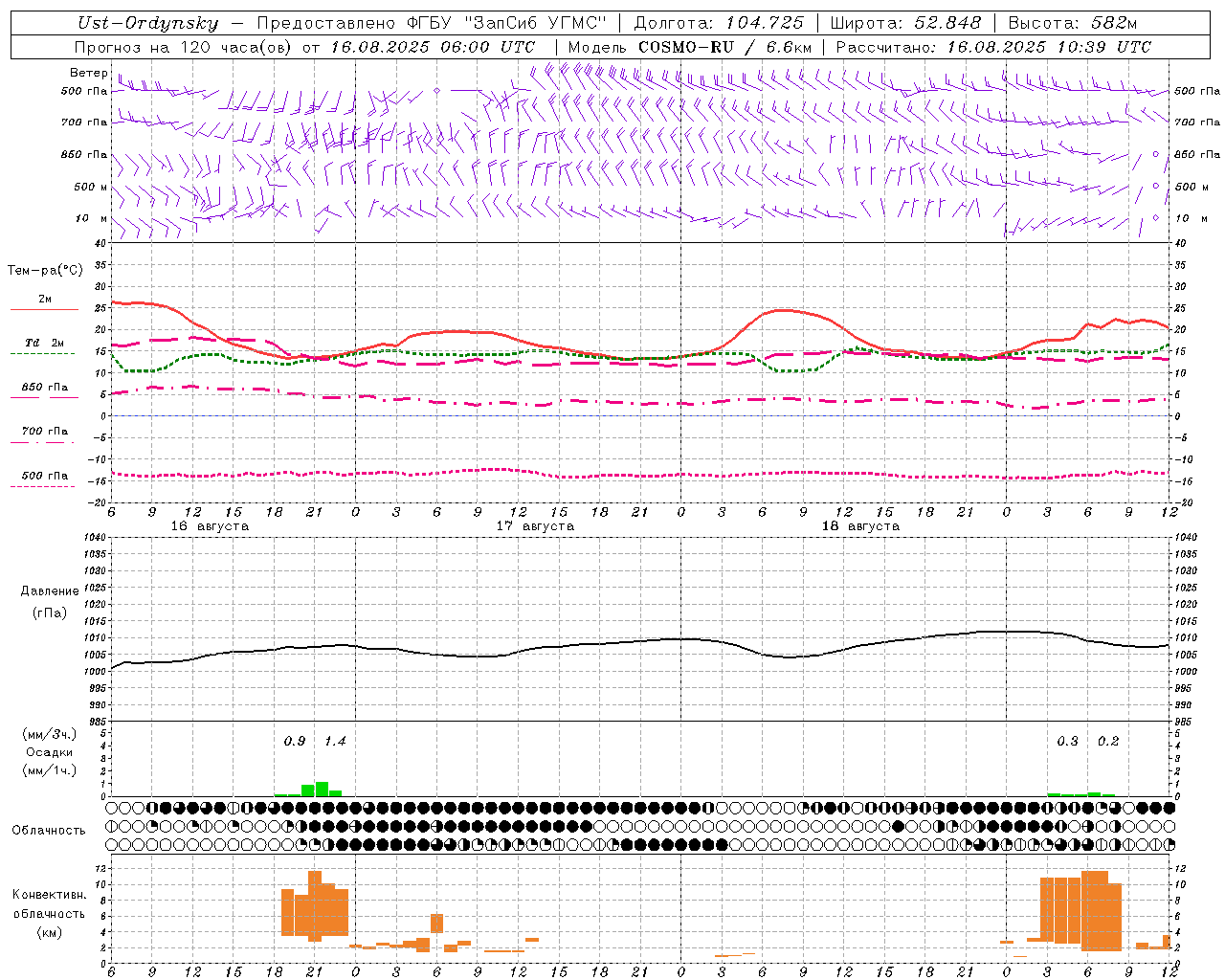This screenshot has height=980, width=1225.
Task: Select the elevation text Высота: 582м
Action: 1073,23
